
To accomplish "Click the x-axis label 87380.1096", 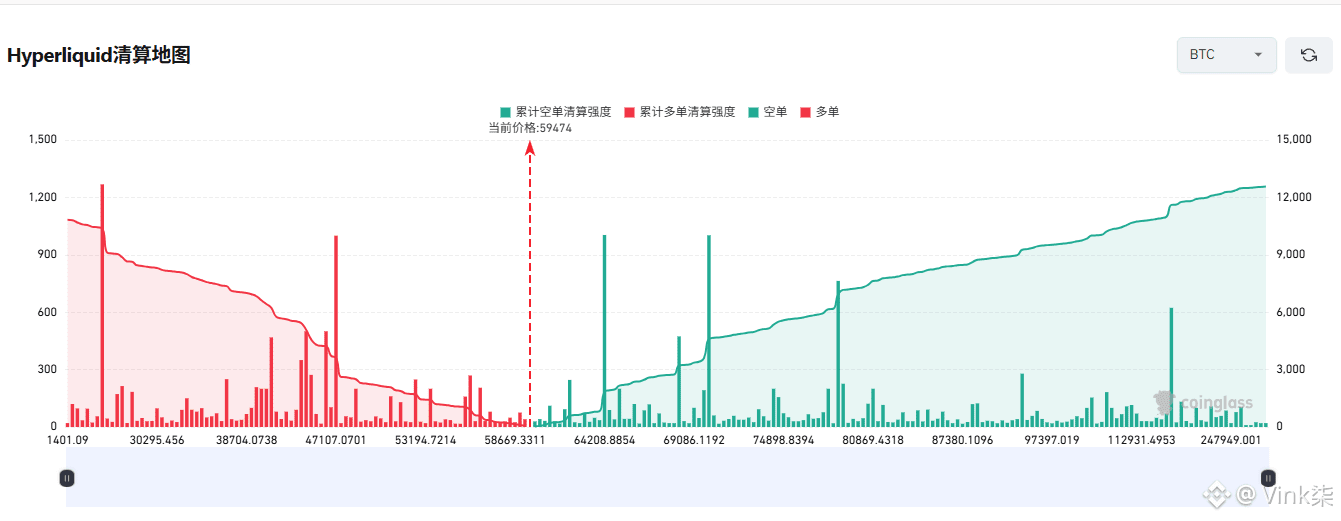I will 962,439.
